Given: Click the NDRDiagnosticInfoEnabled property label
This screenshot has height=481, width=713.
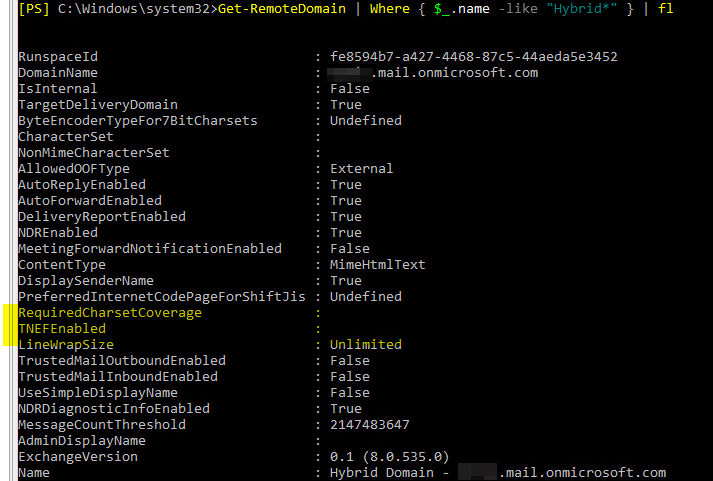Looking at the screenshot, I should (114, 409).
